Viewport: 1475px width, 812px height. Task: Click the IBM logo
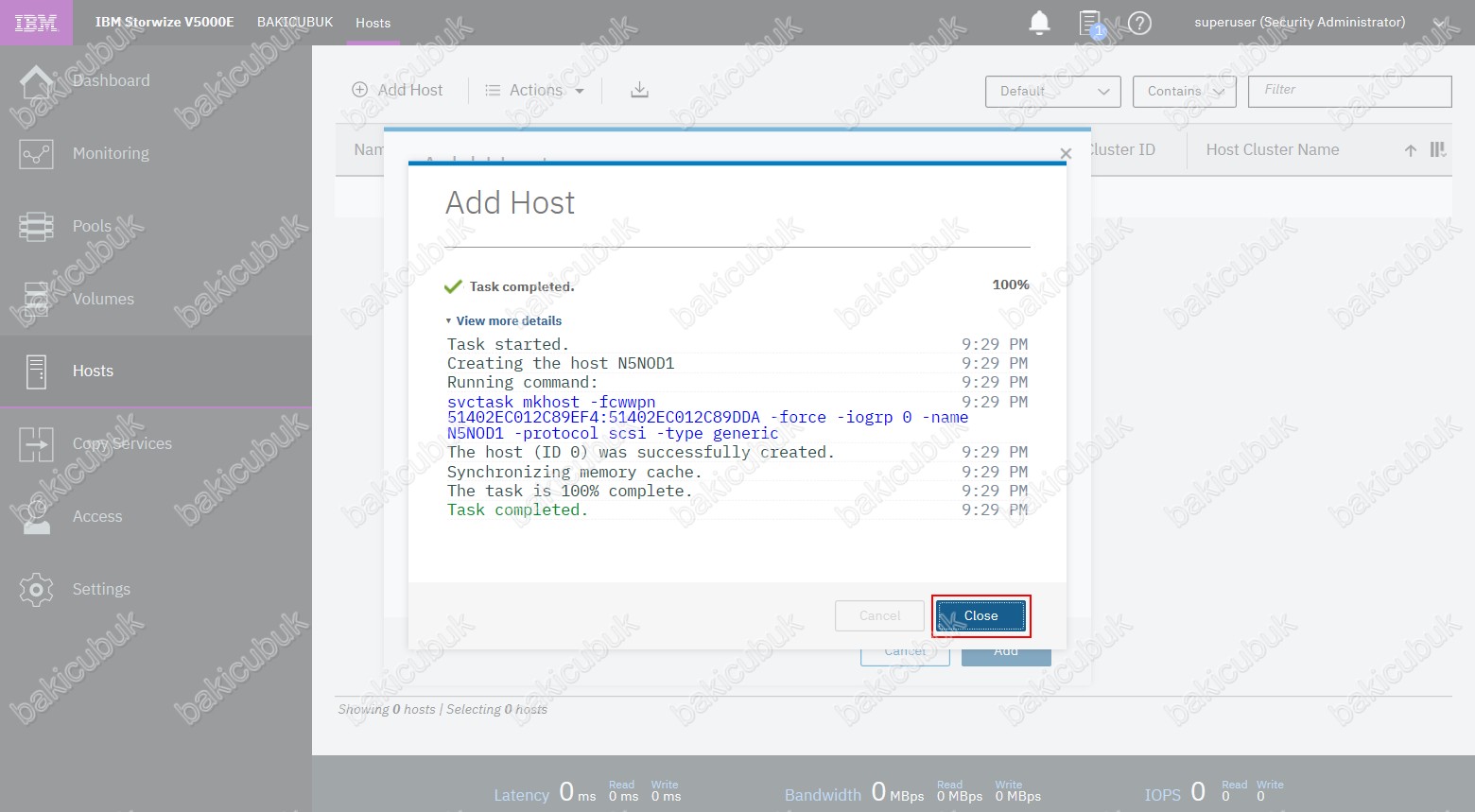pos(36,23)
